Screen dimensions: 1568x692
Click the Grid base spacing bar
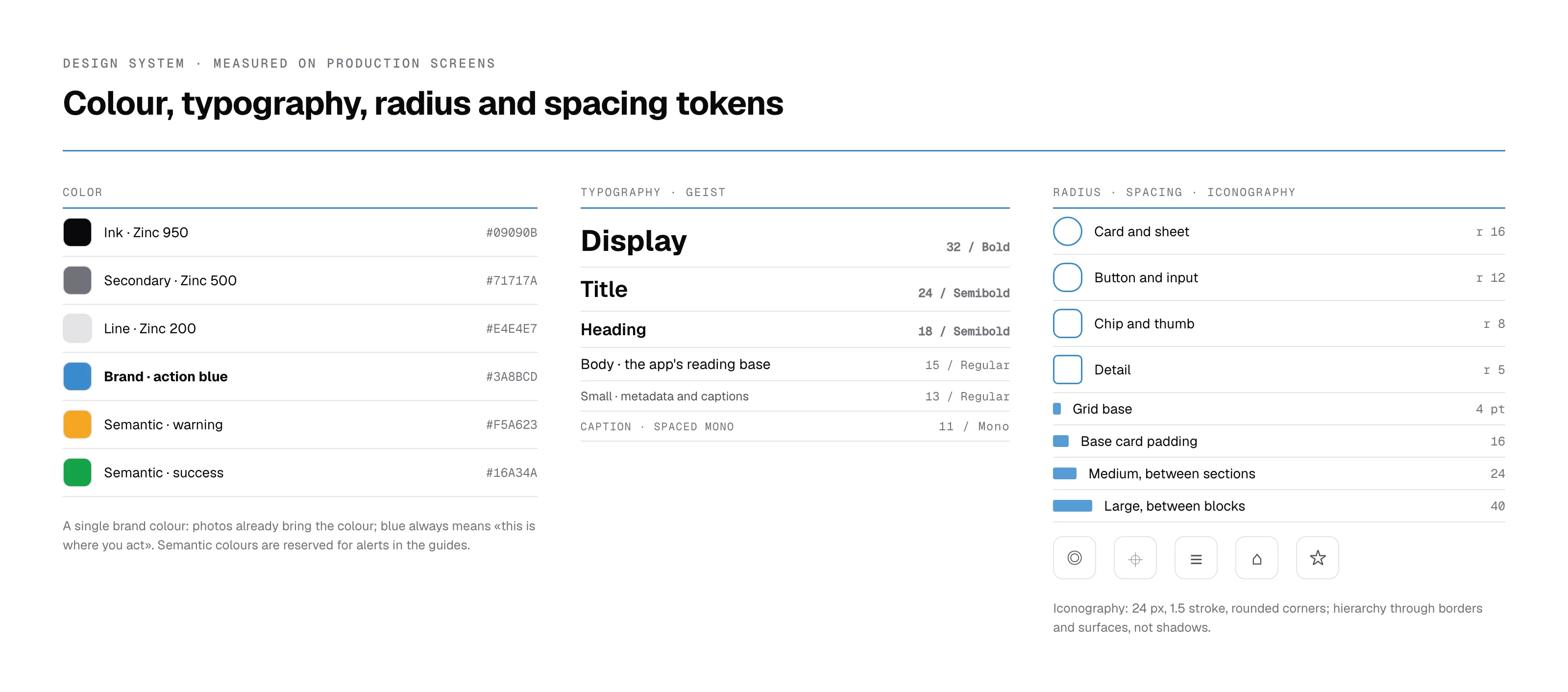pos(1057,409)
